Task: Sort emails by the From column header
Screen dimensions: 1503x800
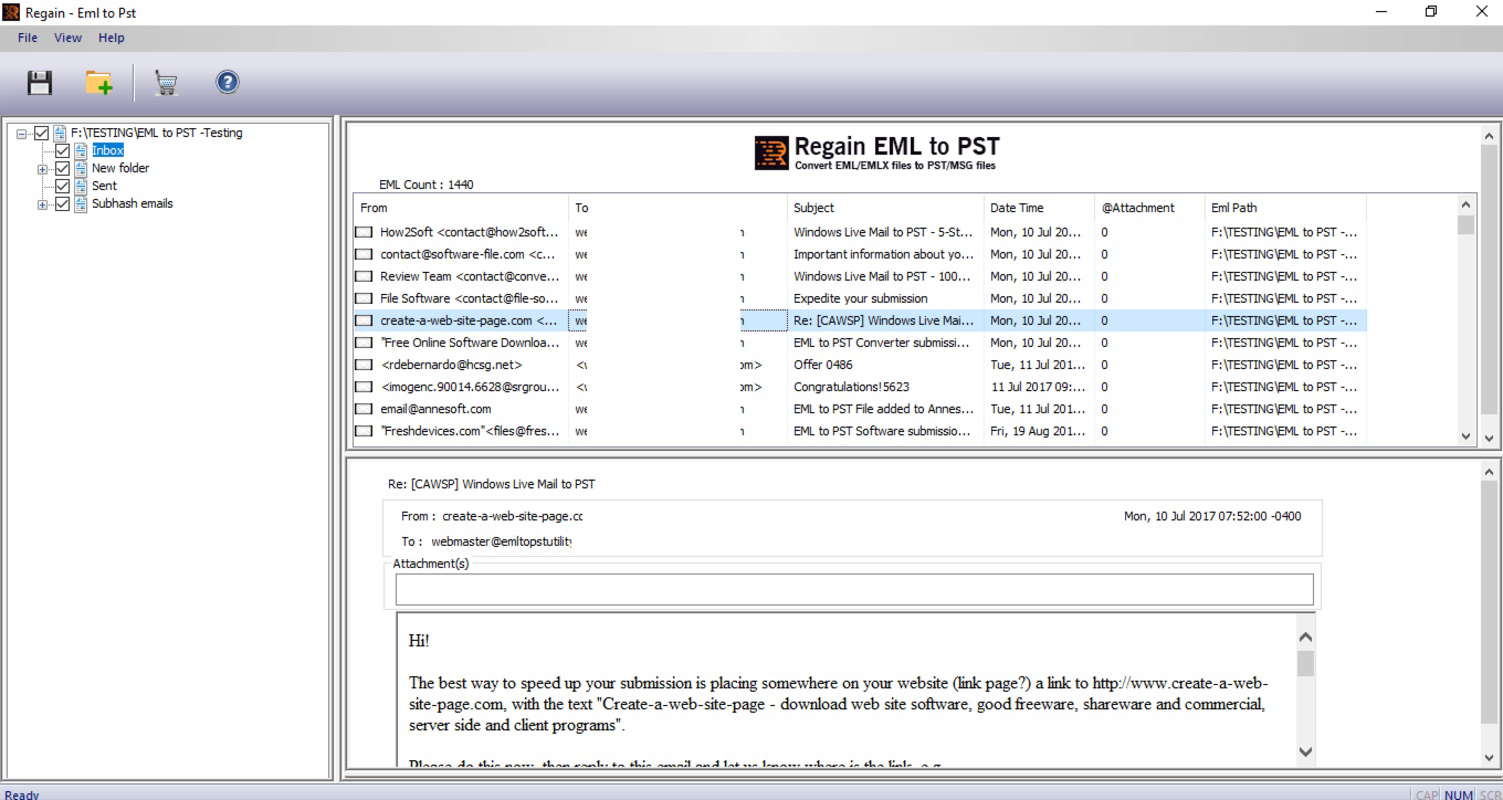Action: tap(461, 208)
